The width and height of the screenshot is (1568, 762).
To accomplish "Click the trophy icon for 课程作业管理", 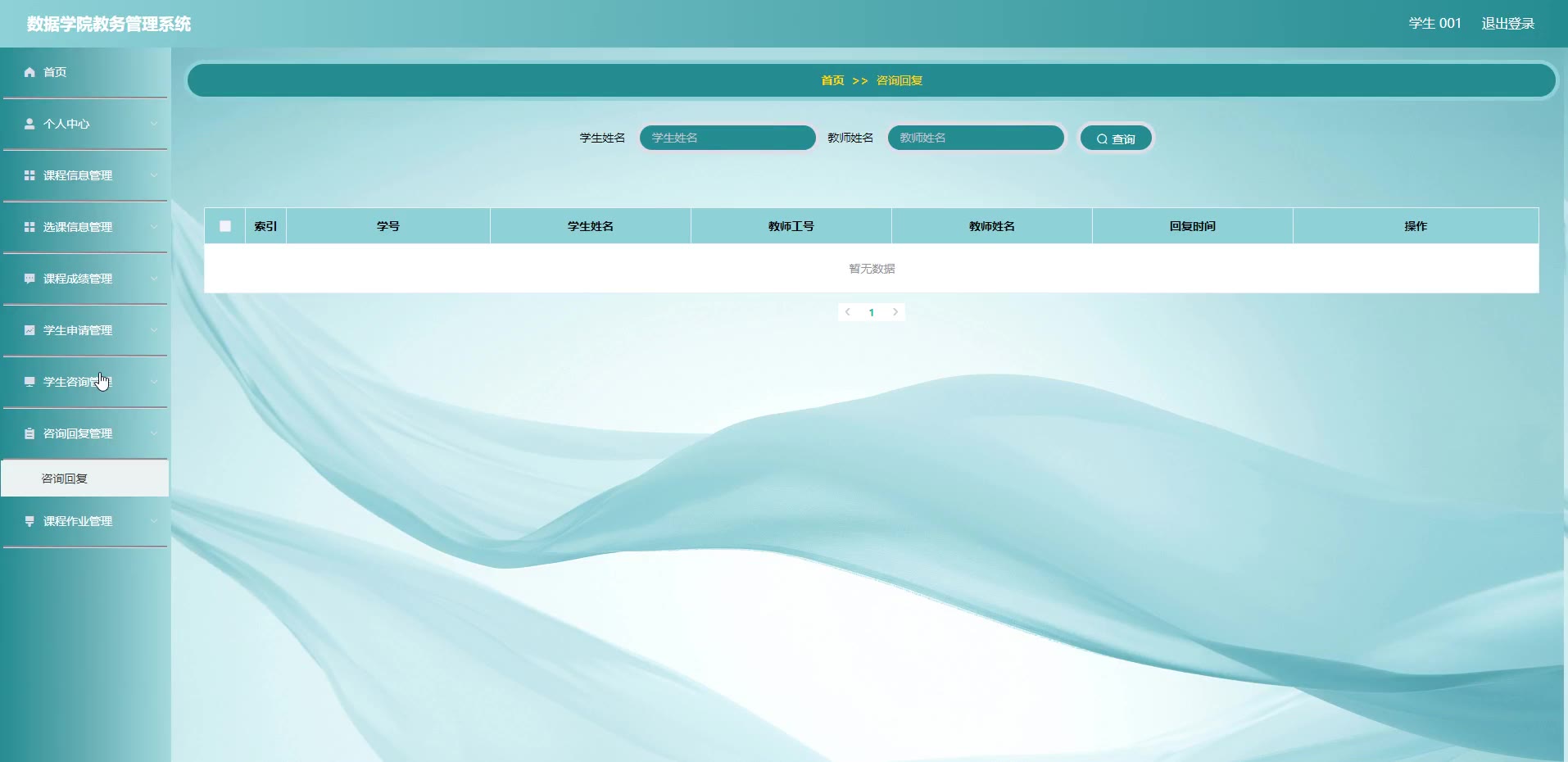I will tap(29, 521).
